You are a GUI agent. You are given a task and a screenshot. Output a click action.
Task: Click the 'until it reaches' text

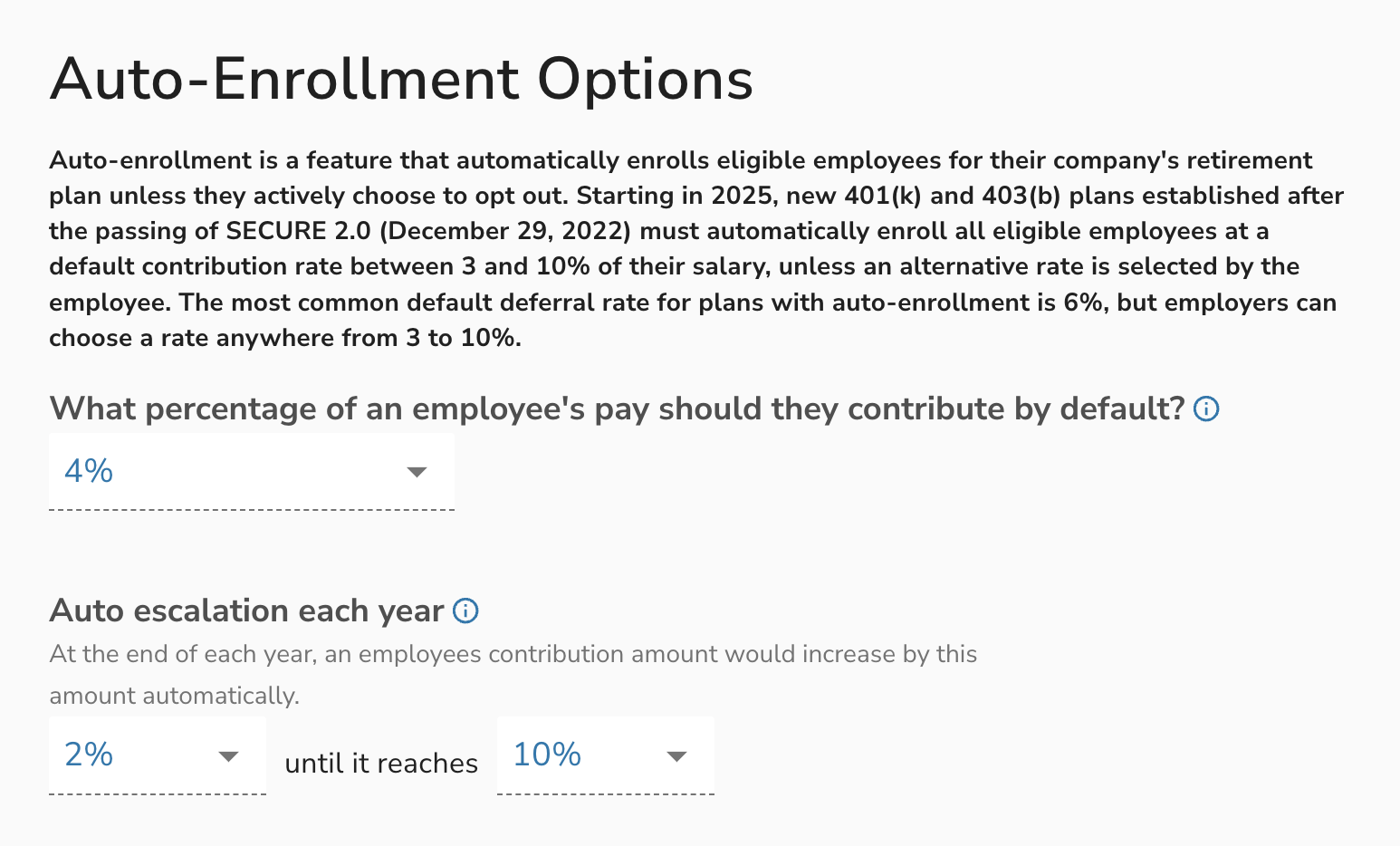pos(381,764)
